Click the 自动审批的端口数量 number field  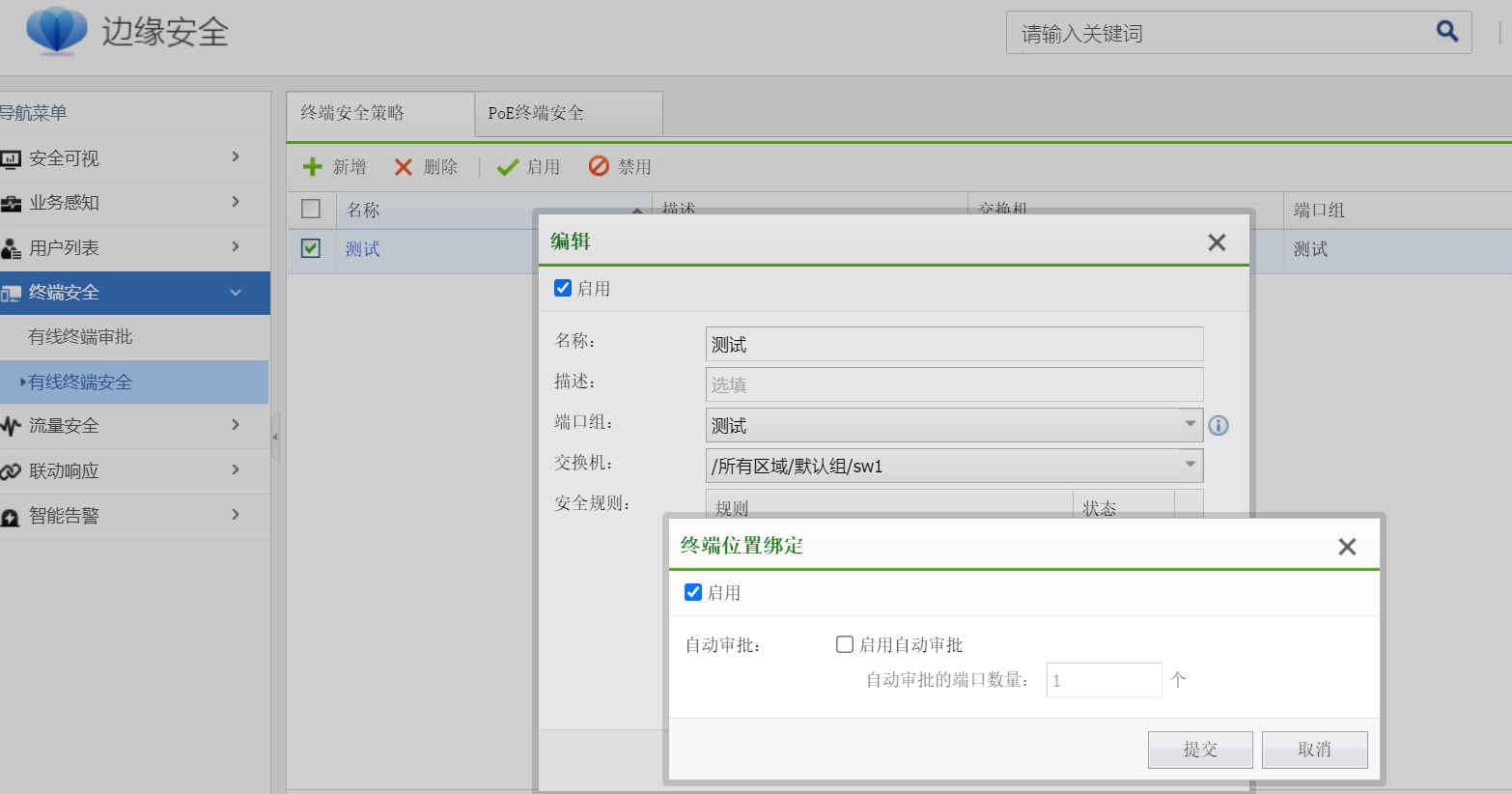click(1104, 680)
